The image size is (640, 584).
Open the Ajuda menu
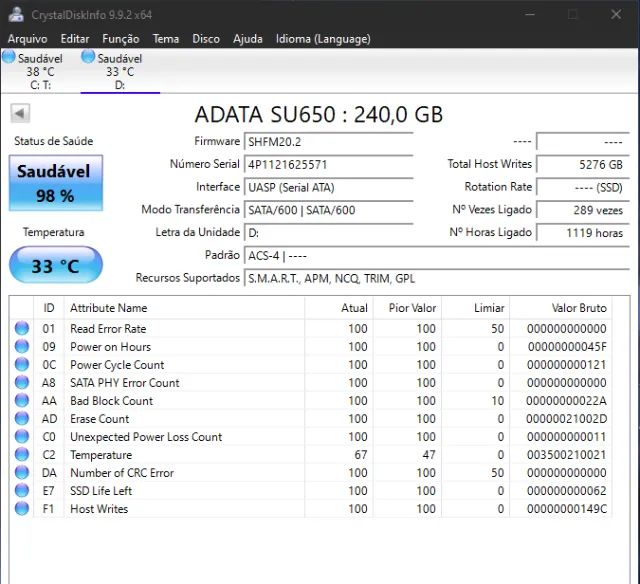(x=247, y=39)
